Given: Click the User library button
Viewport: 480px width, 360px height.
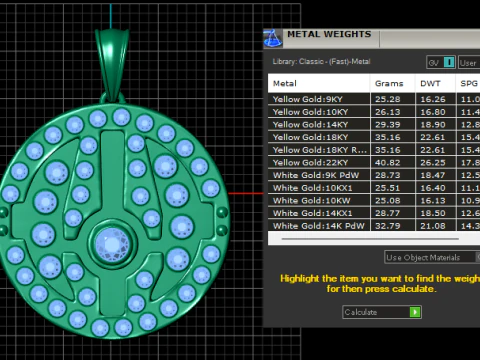Looking at the screenshot, I should pyautogui.click(x=469, y=62).
